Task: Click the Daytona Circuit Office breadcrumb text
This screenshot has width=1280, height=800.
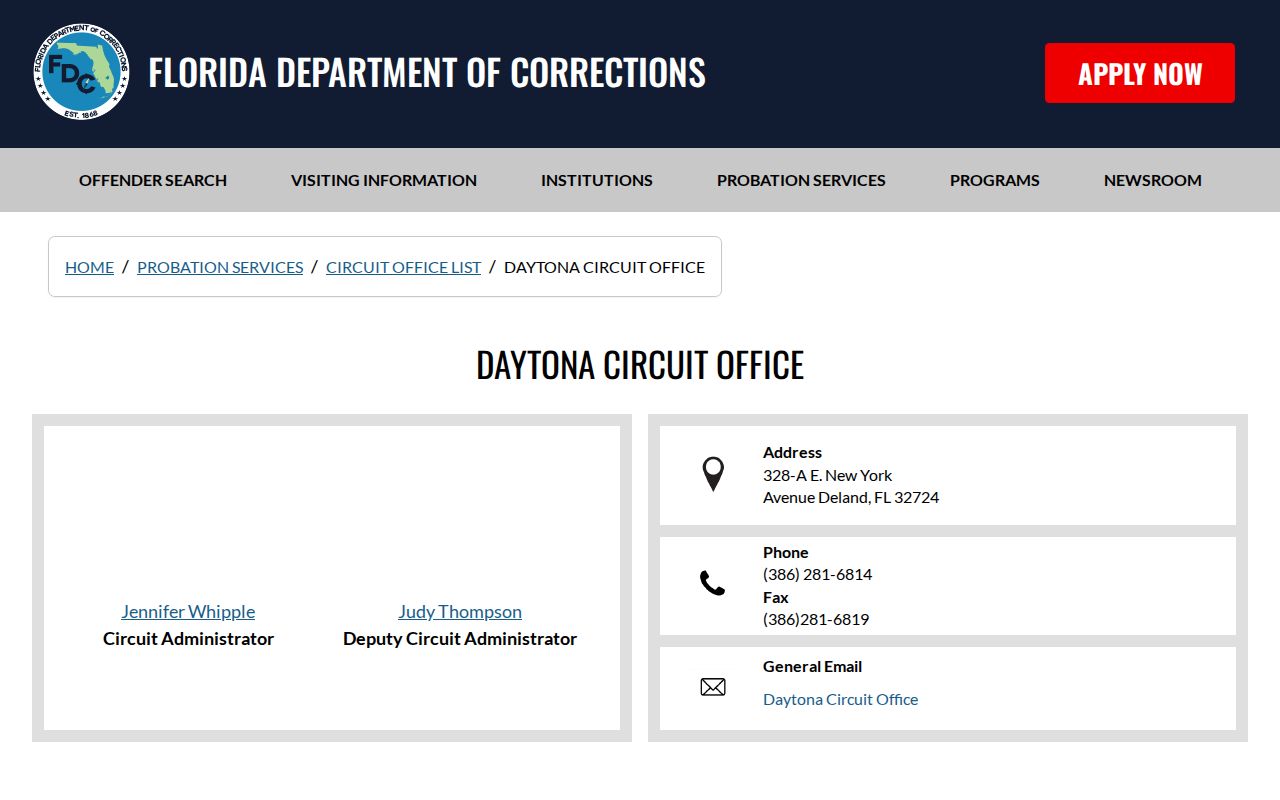Action: click(604, 267)
